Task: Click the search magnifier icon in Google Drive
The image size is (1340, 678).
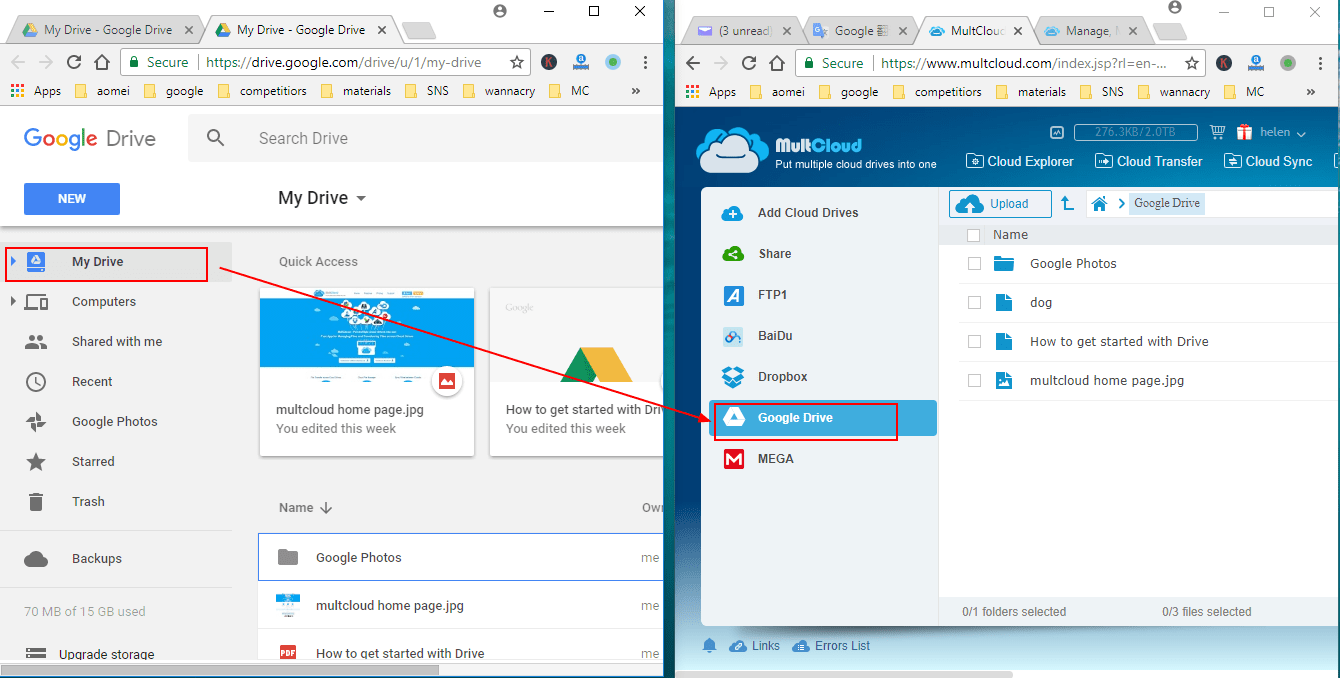Action: 216,138
